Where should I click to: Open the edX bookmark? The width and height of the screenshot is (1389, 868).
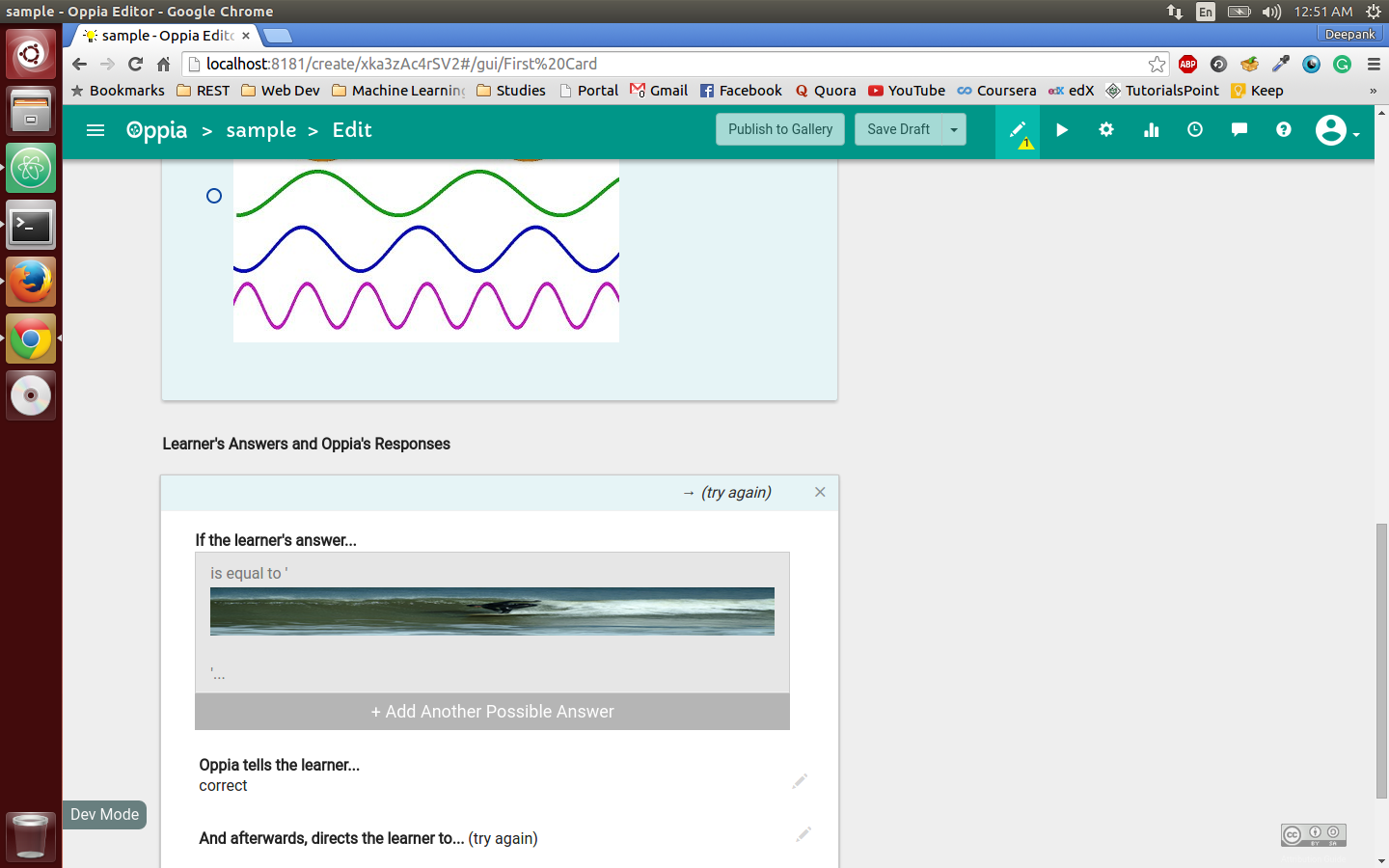[x=1071, y=91]
